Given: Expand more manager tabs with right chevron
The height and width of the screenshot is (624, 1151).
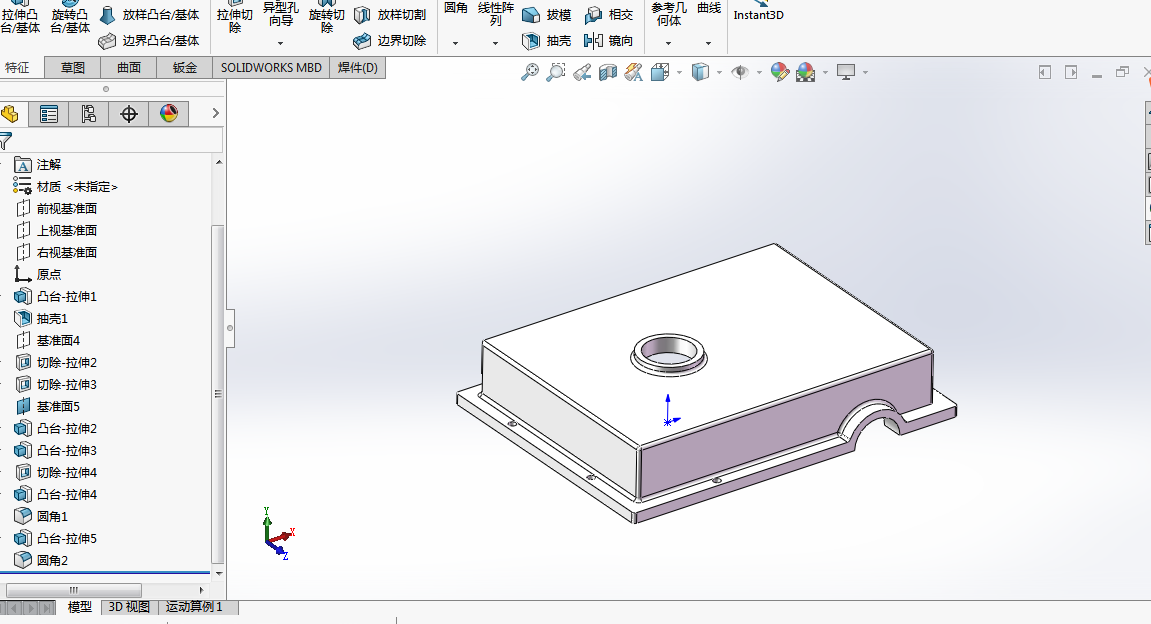Looking at the screenshot, I should 215,113.
